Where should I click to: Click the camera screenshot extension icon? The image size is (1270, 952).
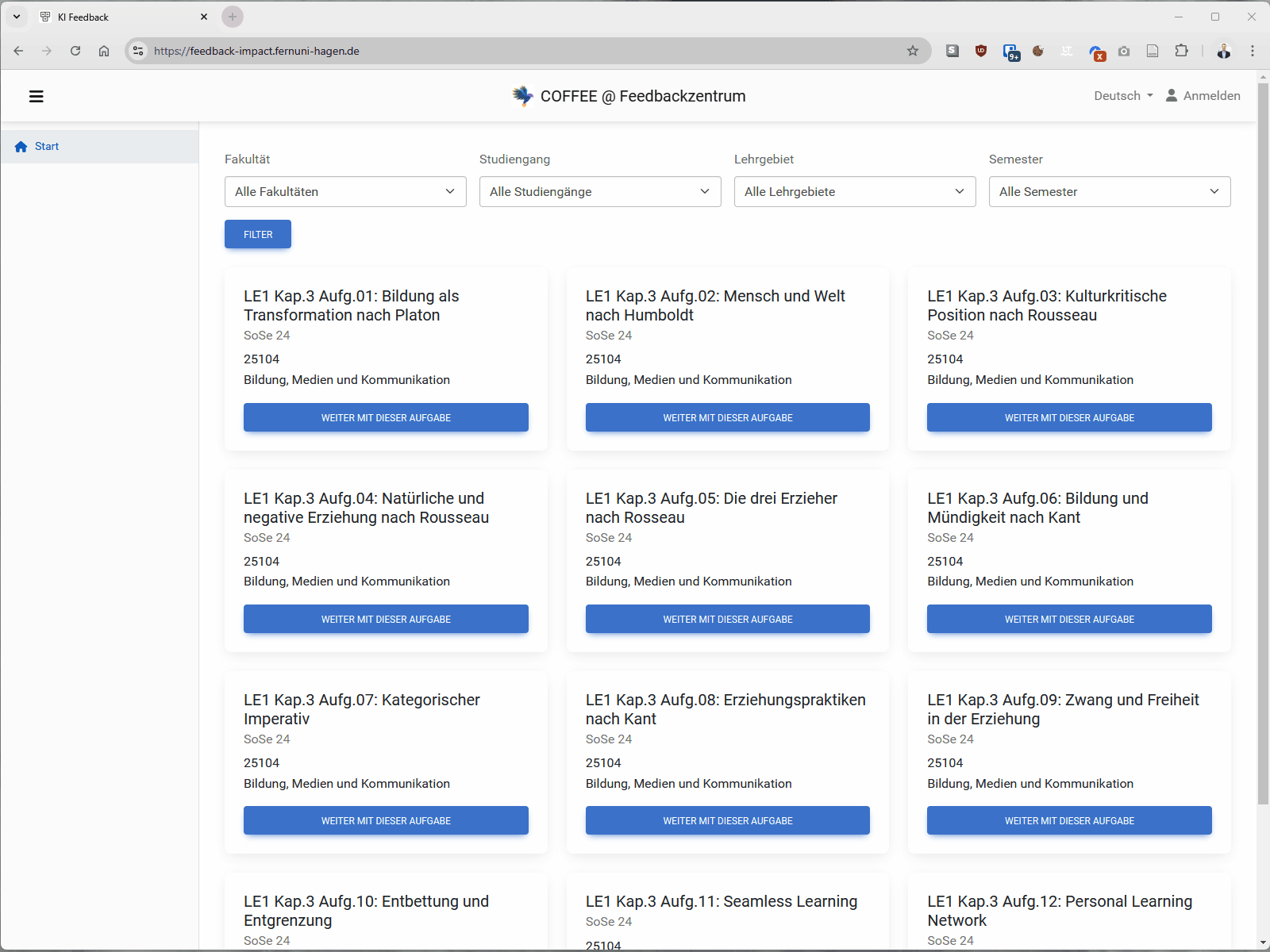1124,51
